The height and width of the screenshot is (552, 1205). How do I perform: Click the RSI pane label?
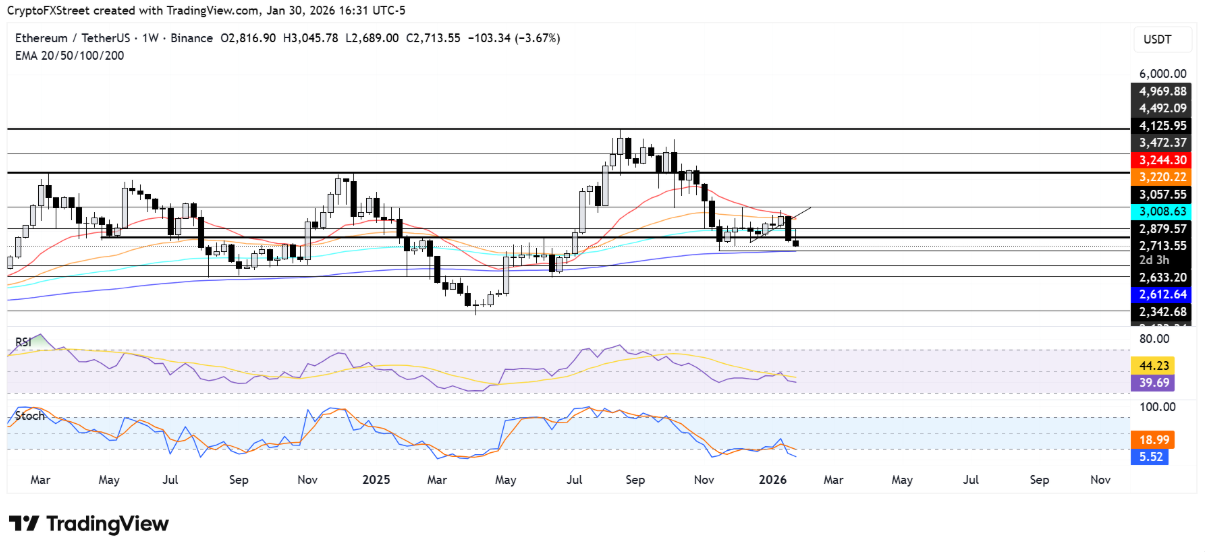pos(25,342)
